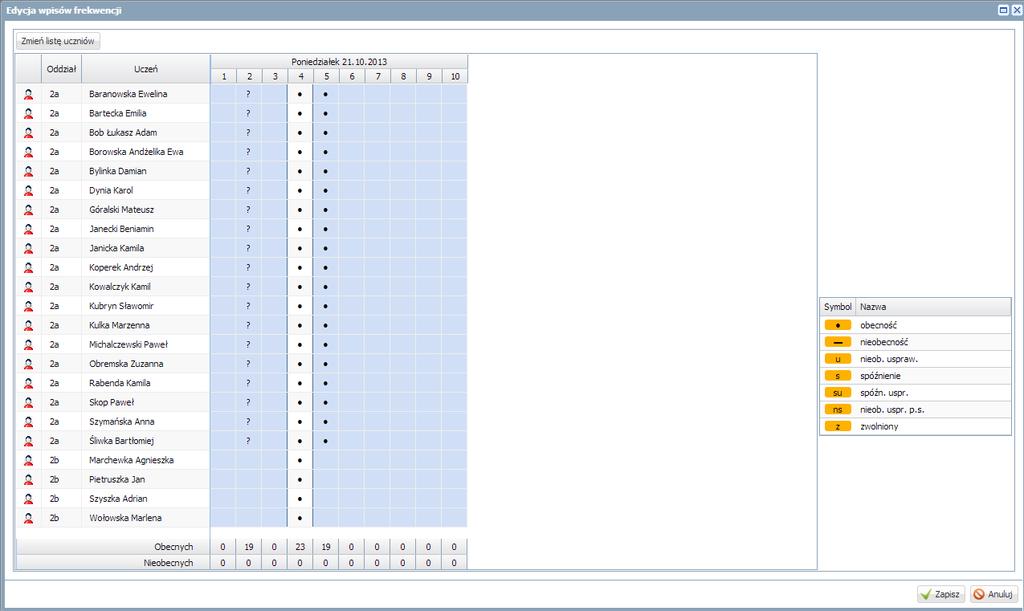Click student icon beside Janicka Kamila

pos(28,248)
